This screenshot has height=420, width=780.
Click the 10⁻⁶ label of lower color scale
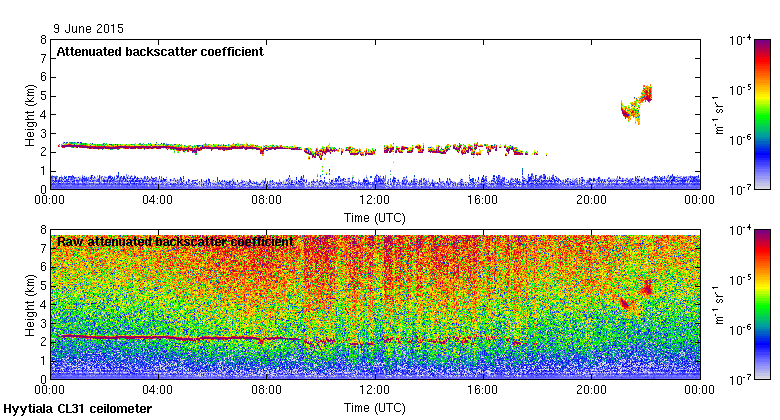(x=740, y=330)
